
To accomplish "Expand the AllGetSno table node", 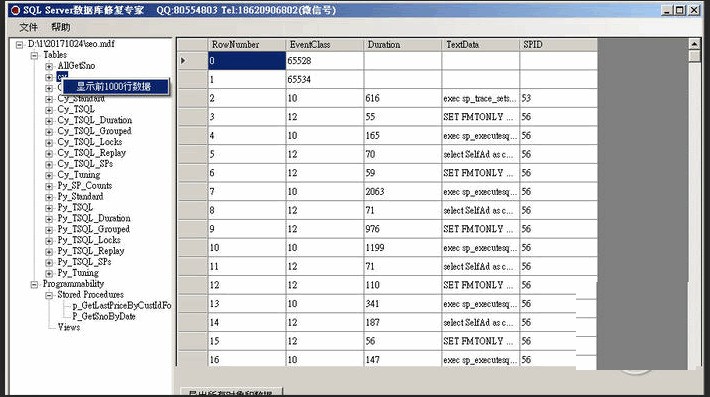I will (49, 67).
